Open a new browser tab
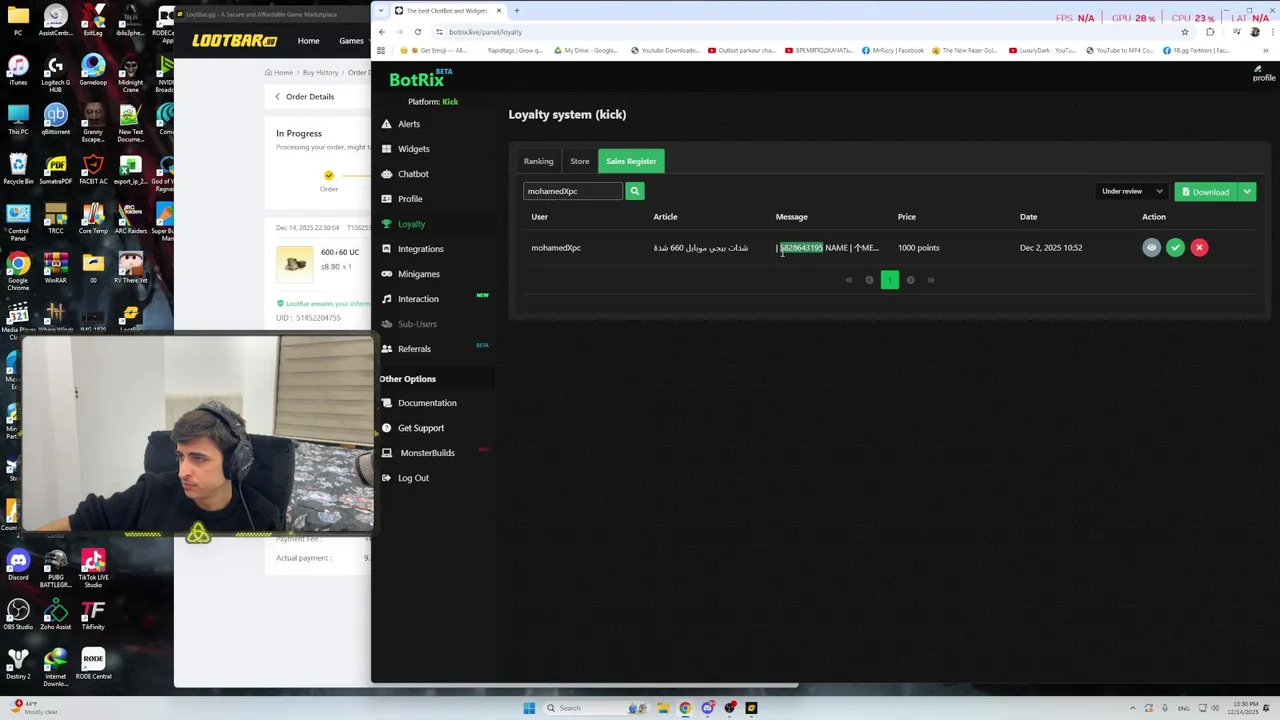The image size is (1280, 720). click(x=516, y=11)
